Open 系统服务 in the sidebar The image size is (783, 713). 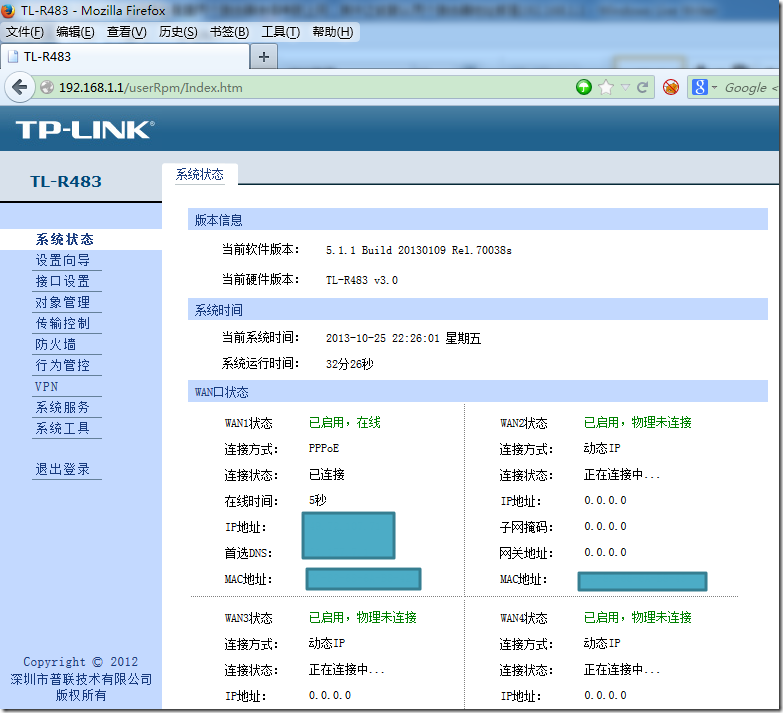point(63,407)
